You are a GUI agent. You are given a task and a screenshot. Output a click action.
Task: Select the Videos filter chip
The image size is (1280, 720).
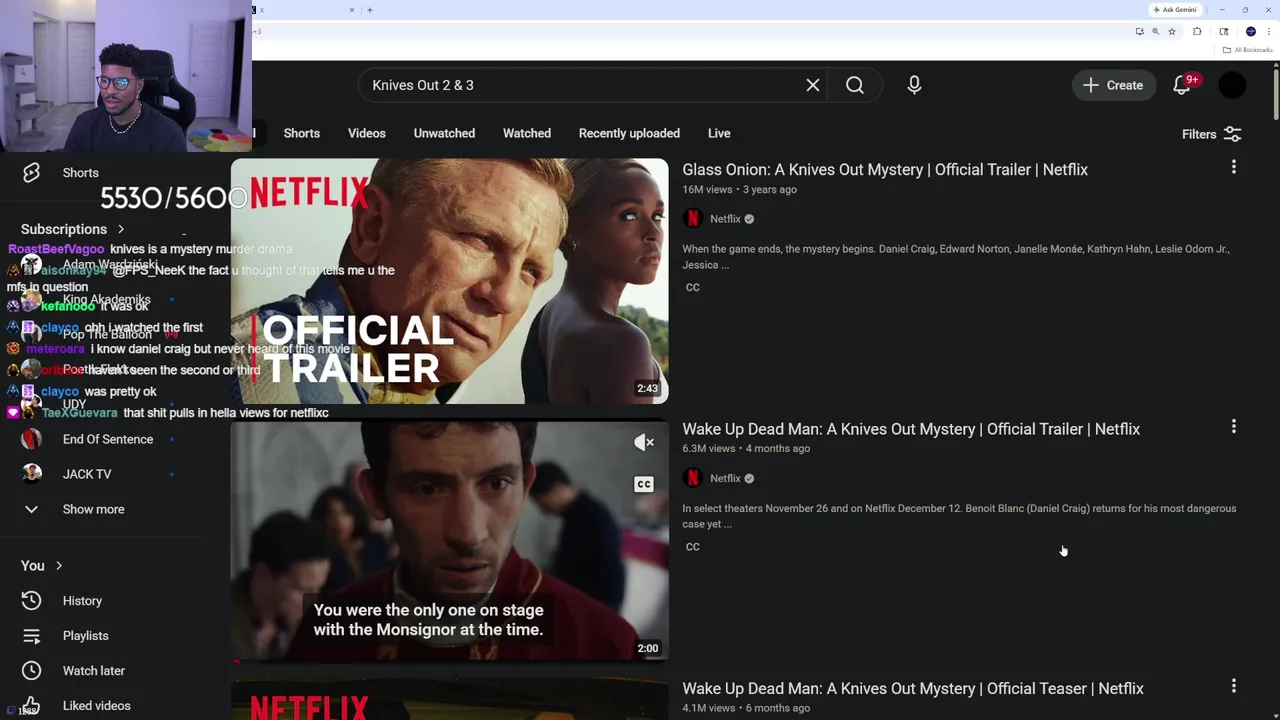(367, 133)
